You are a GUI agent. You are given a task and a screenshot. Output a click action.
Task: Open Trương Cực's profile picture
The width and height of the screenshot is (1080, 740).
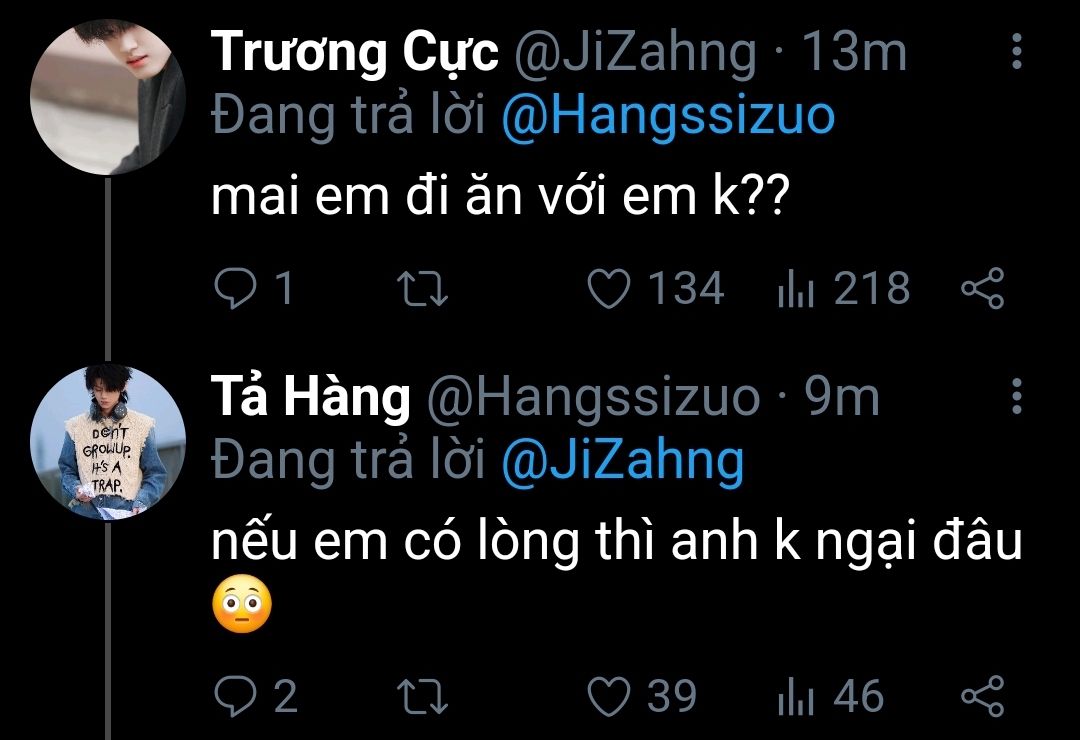pos(108,97)
